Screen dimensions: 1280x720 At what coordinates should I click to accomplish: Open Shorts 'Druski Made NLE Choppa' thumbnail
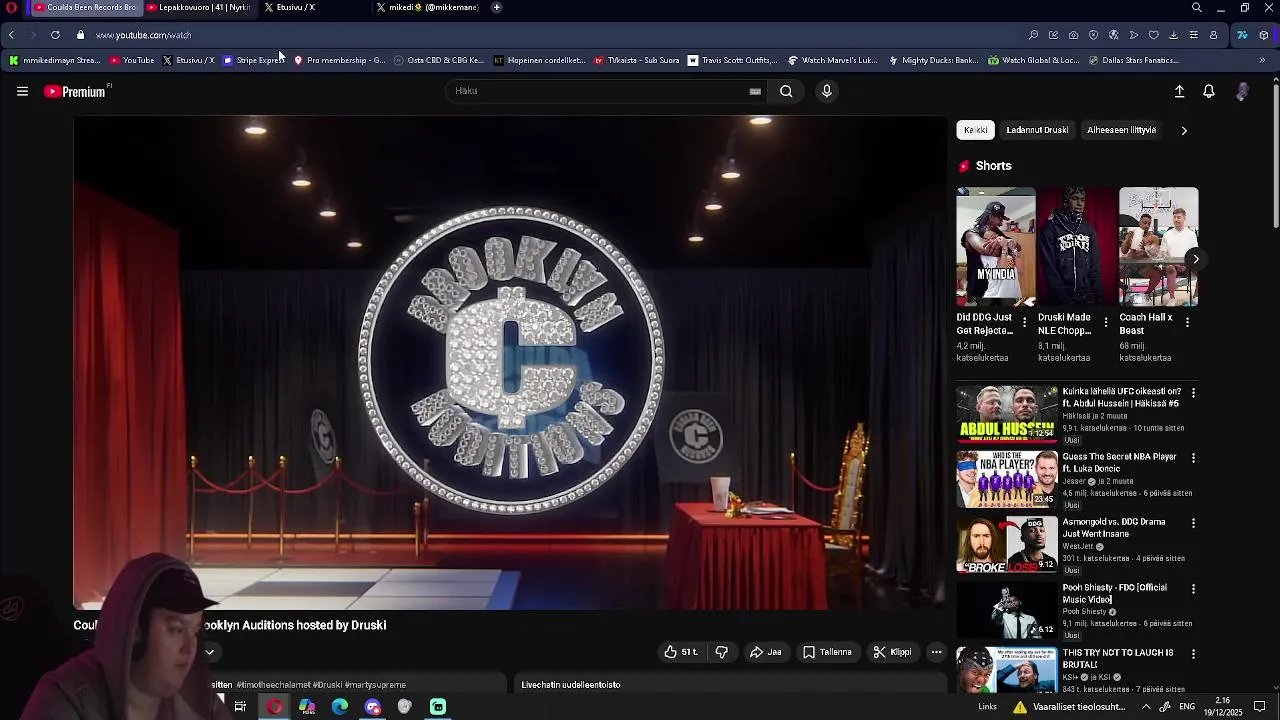(1077, 247)
